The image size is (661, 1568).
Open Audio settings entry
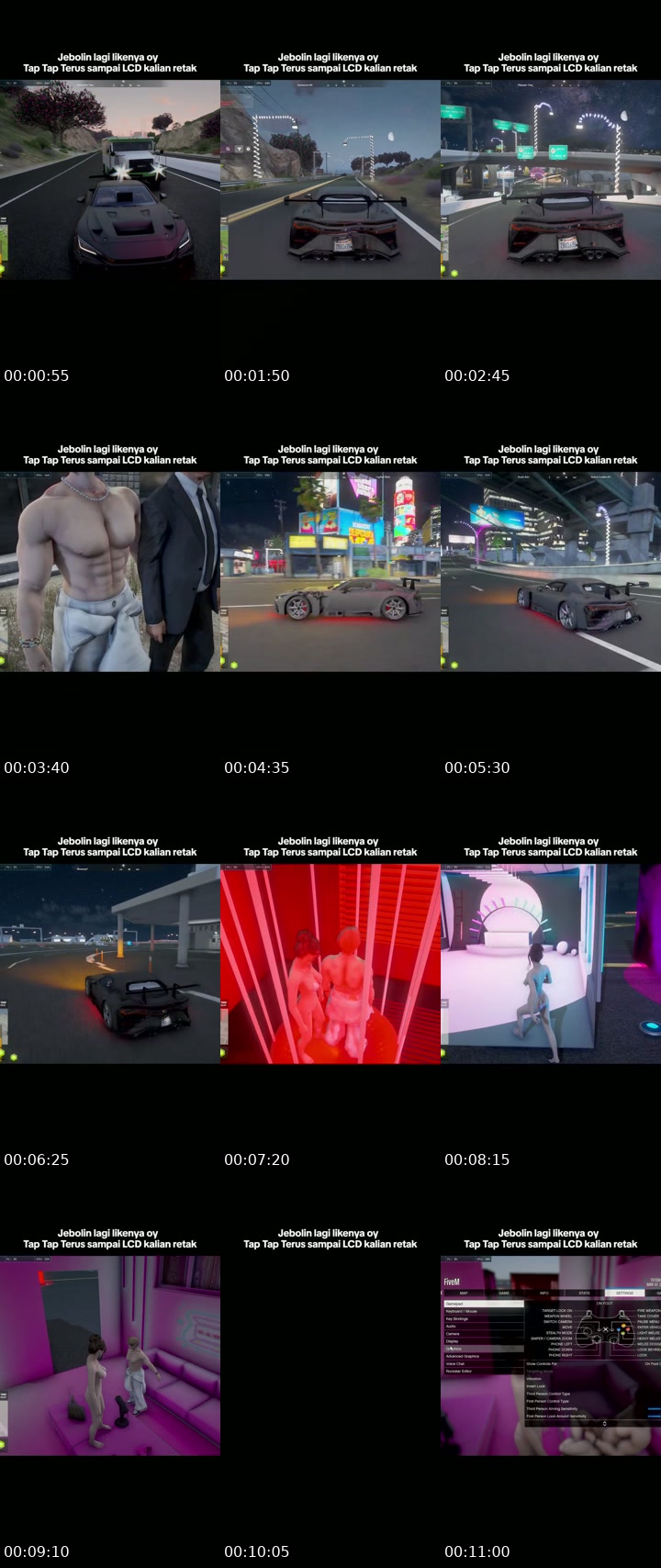(484, 1327)
